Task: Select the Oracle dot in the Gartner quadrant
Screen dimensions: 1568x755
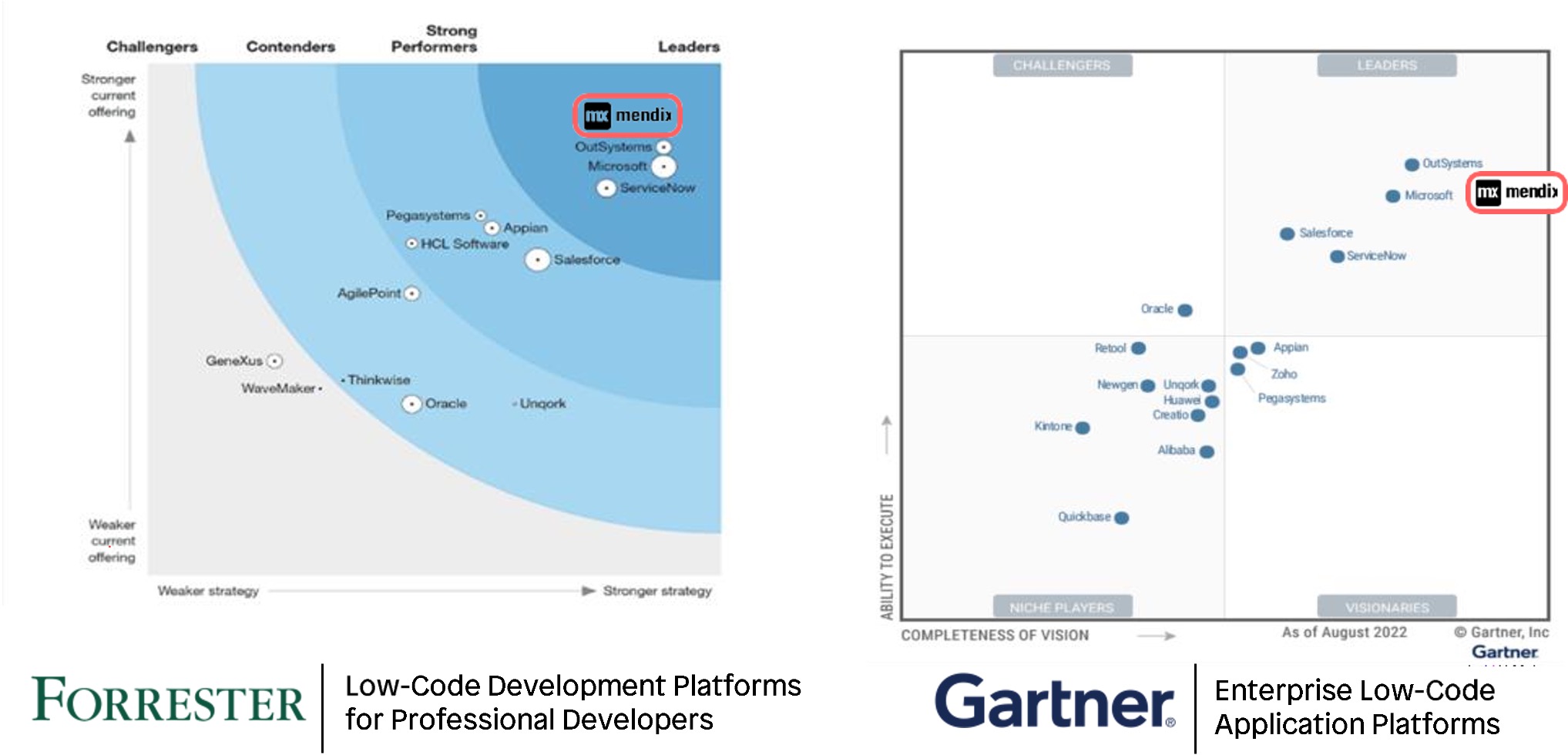Action: [1185, 310]
